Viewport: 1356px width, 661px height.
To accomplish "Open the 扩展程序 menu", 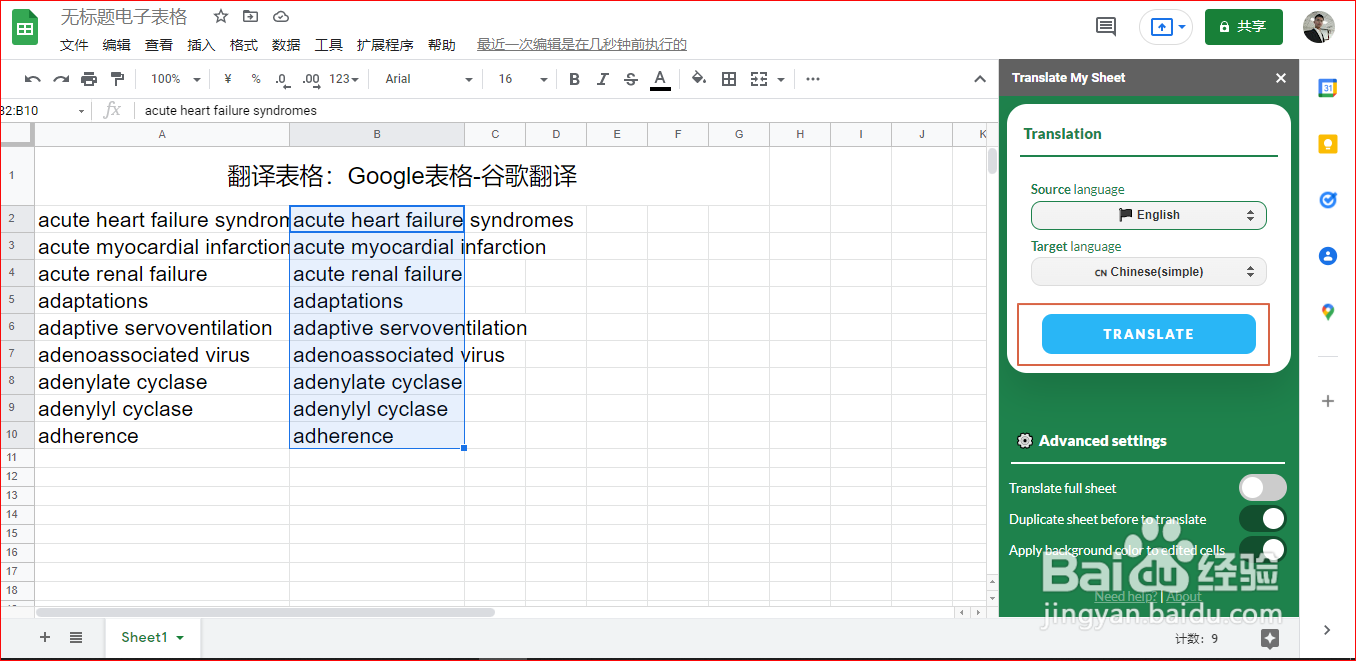I will 385,45.
